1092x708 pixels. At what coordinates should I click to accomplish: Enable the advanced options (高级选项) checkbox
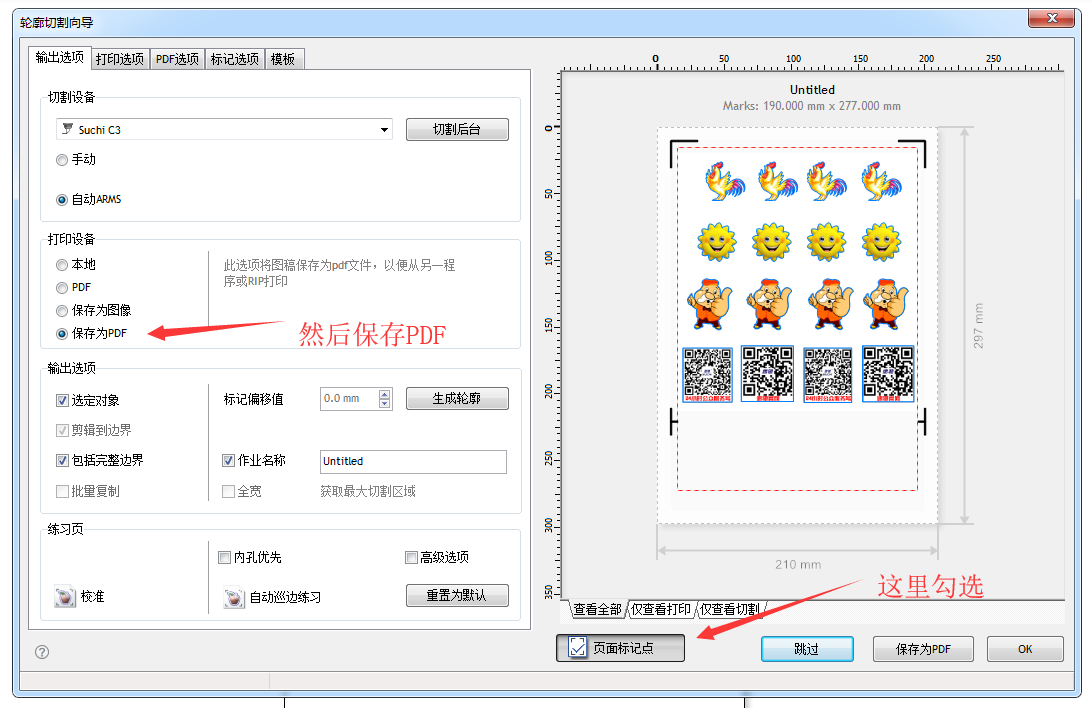[411, 557]
